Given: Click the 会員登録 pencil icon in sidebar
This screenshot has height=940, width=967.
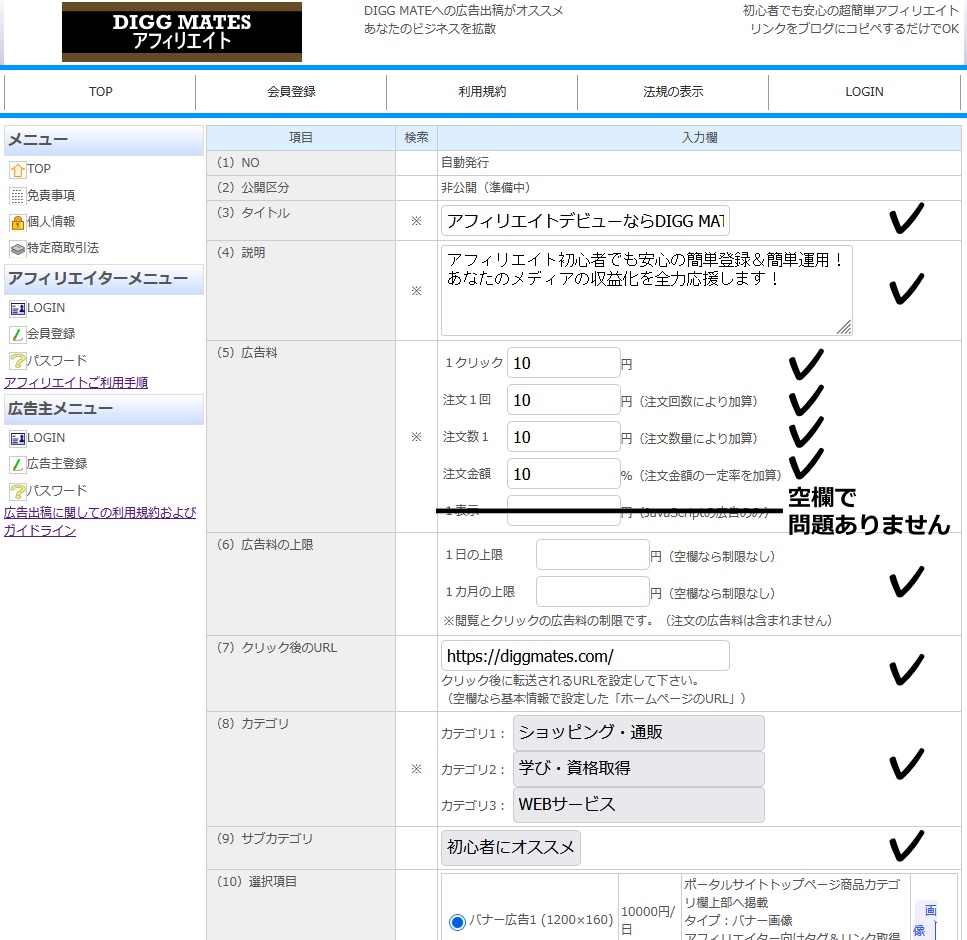Looking at the screenshot, I should pyautogui.click(x=18, y=334).
